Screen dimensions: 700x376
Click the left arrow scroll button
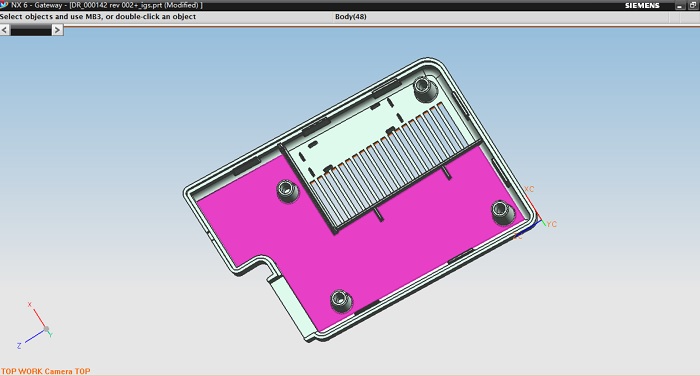pyautogui.click(x=4, y=30)
